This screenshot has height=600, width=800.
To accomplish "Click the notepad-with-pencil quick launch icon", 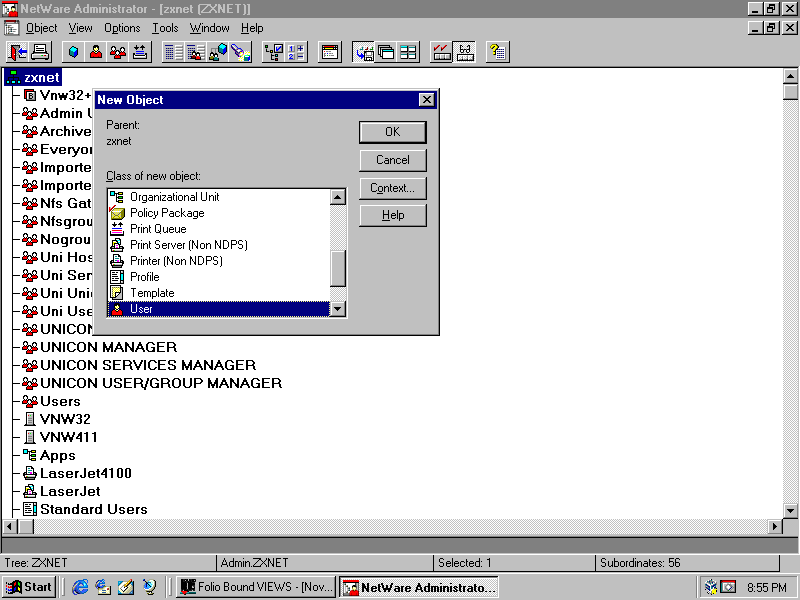I will coord(126,587).
